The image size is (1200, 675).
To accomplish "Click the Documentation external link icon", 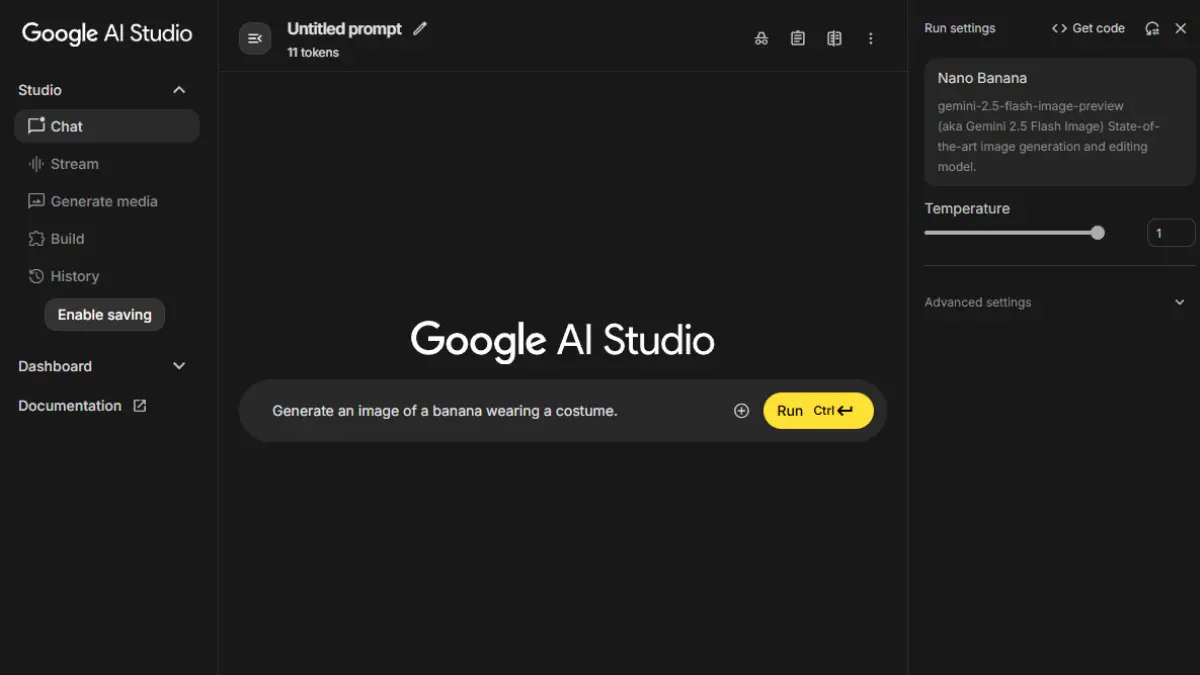I will click(140, 406).
